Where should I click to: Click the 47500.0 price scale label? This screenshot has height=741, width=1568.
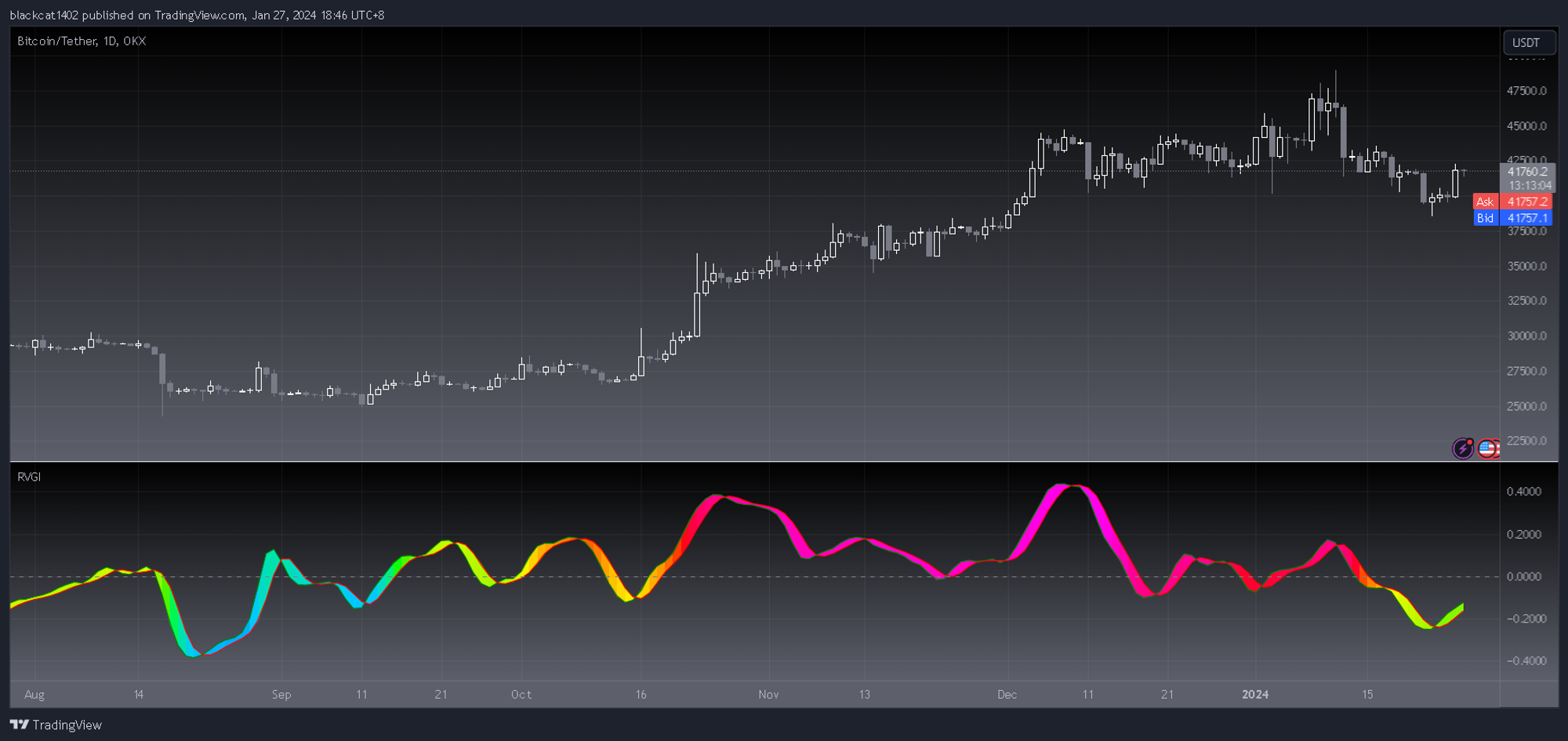point(1526,91)
